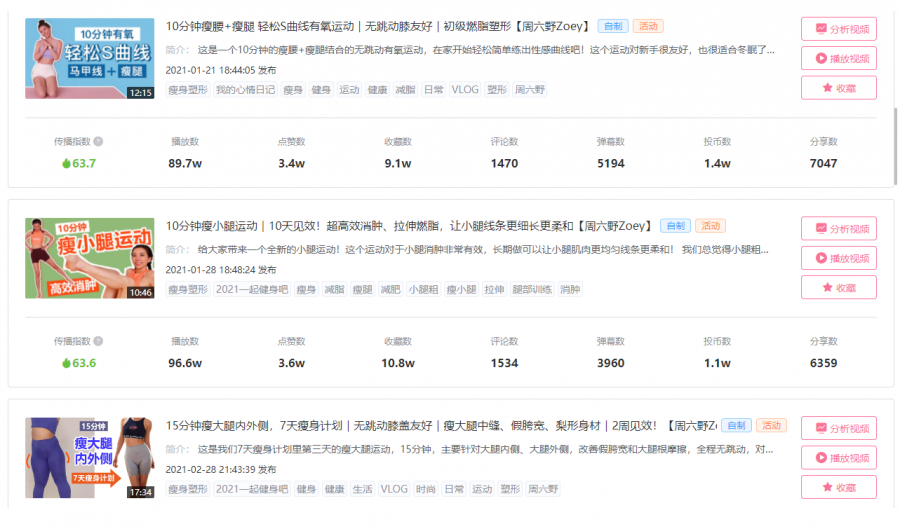Click 分享数 value 7047

(x=824, y=164)
